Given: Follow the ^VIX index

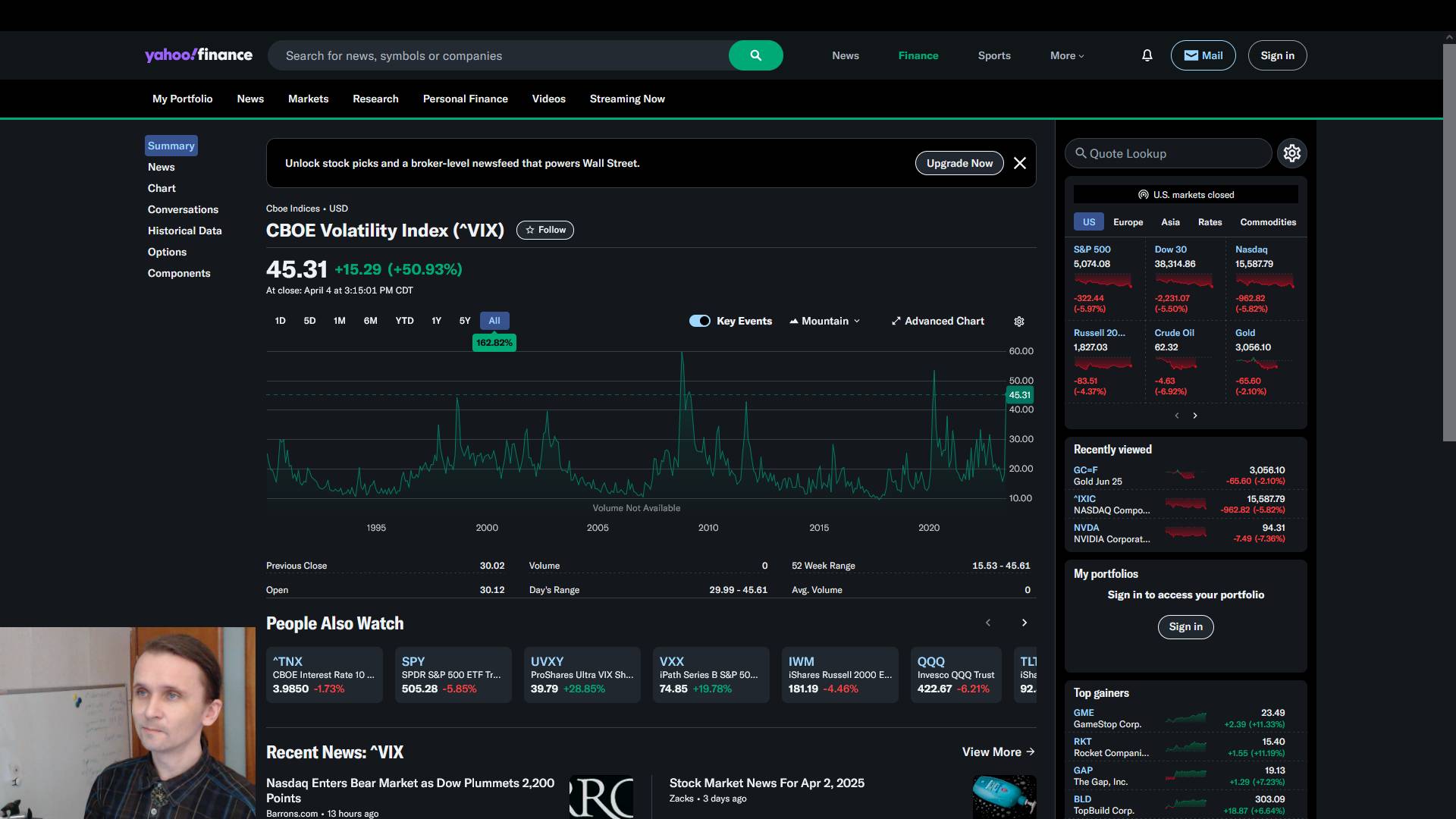Looking at the screenshot, I should pyautogui.click(x=544, y=230).
